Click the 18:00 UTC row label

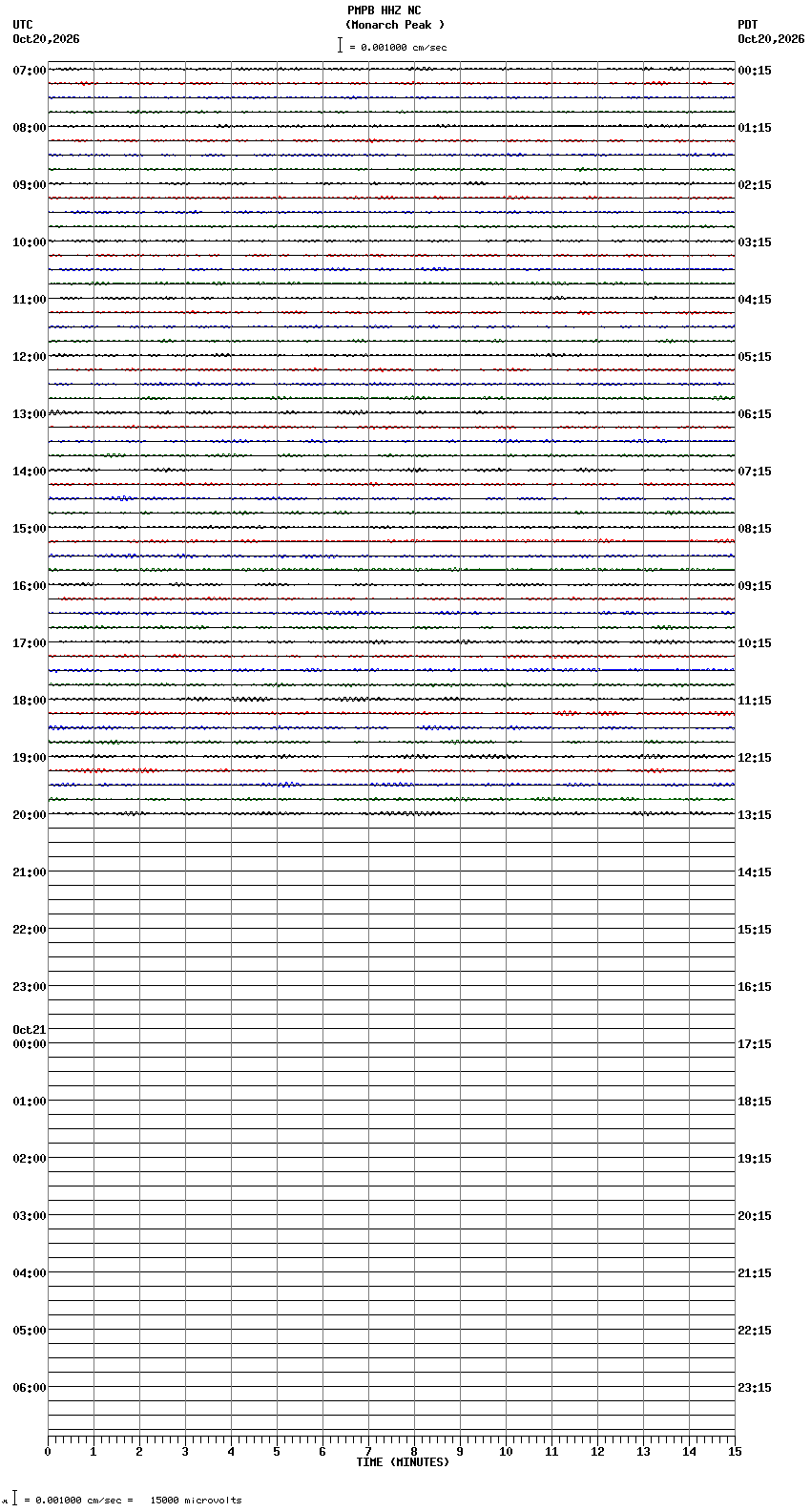click(x=30, y=701)
